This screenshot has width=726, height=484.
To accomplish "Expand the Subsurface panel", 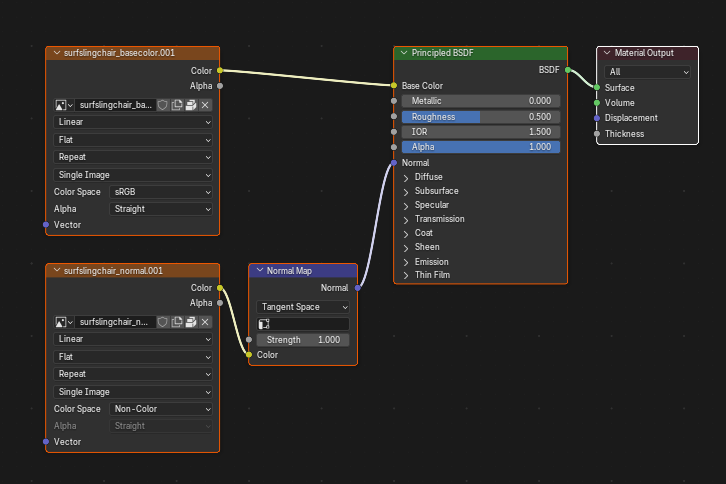I will pos(406,191).
